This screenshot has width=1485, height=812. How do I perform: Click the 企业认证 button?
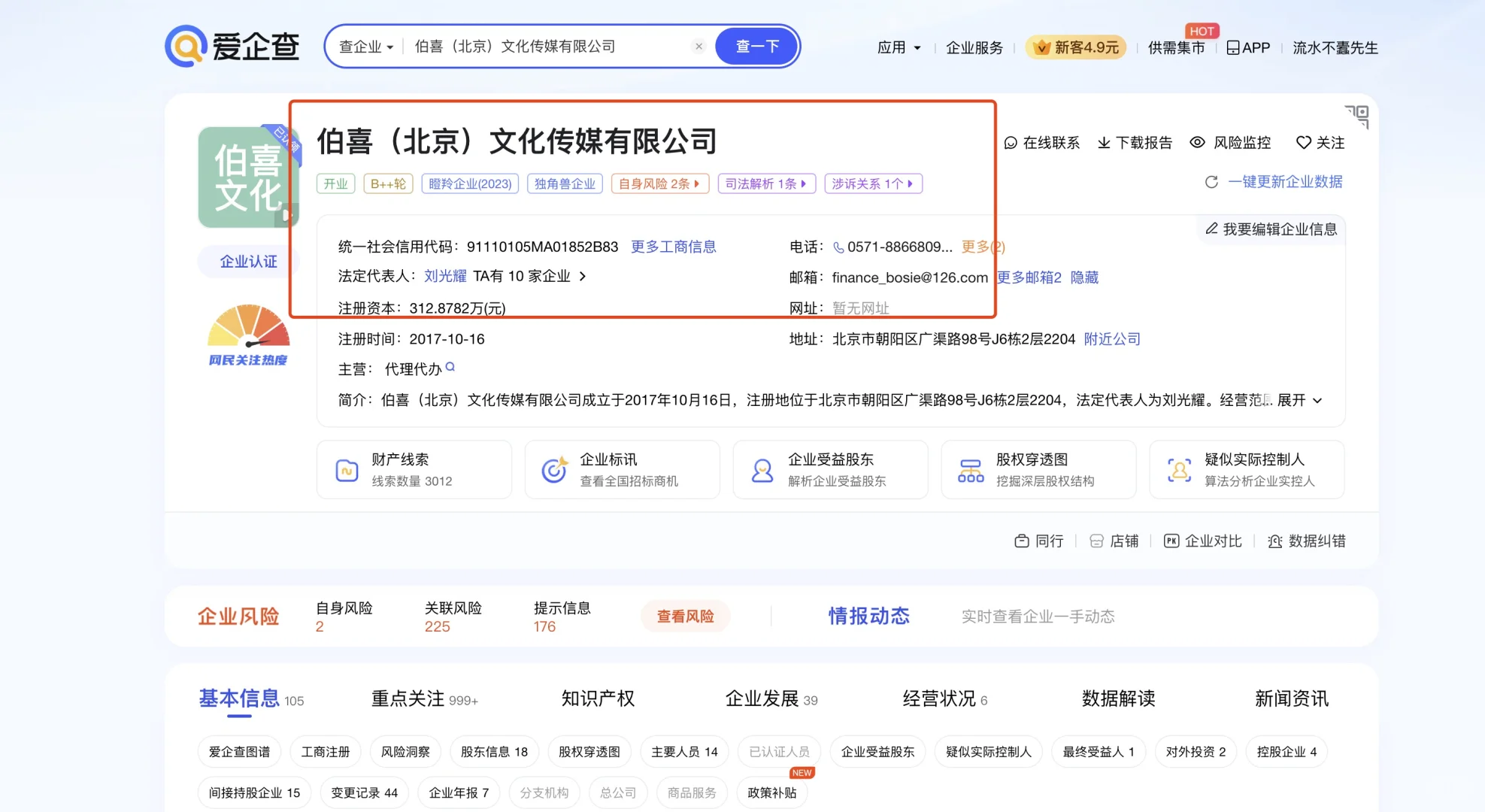click(x=248, y=262)
